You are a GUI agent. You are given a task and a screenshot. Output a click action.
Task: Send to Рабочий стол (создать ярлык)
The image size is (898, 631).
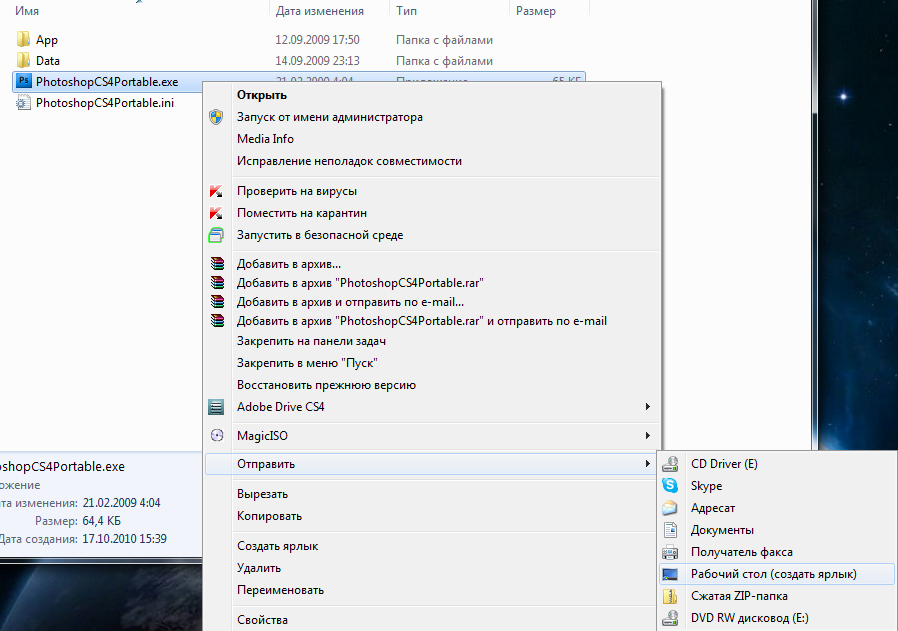777,574
